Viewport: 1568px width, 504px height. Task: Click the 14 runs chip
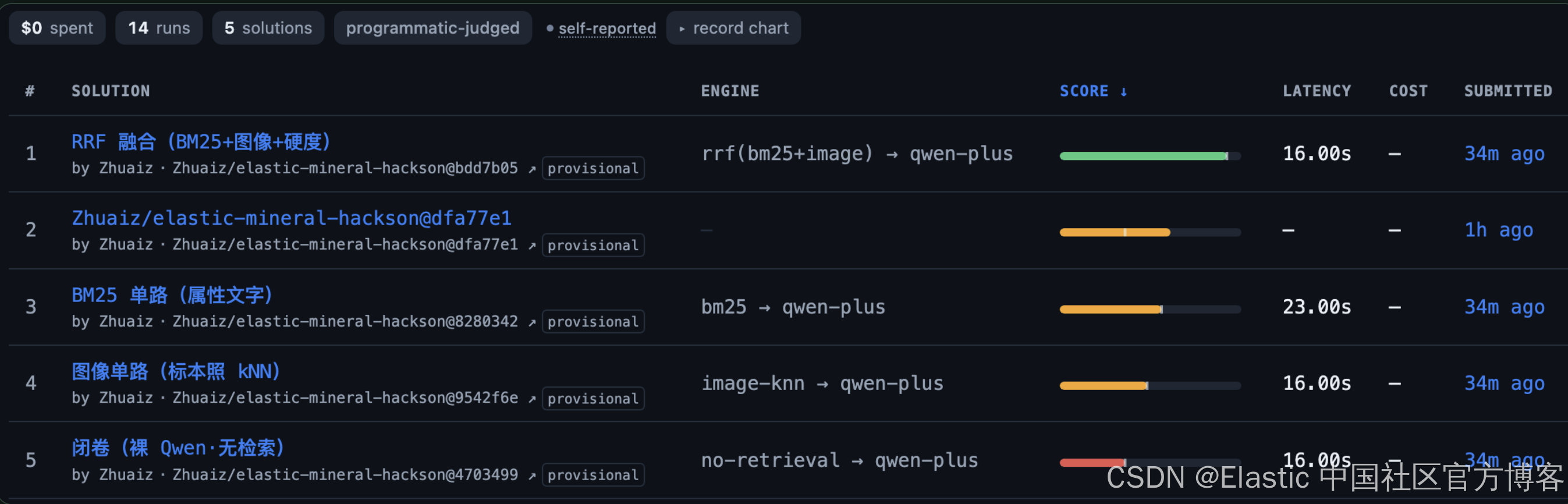[x=159, y=28]
